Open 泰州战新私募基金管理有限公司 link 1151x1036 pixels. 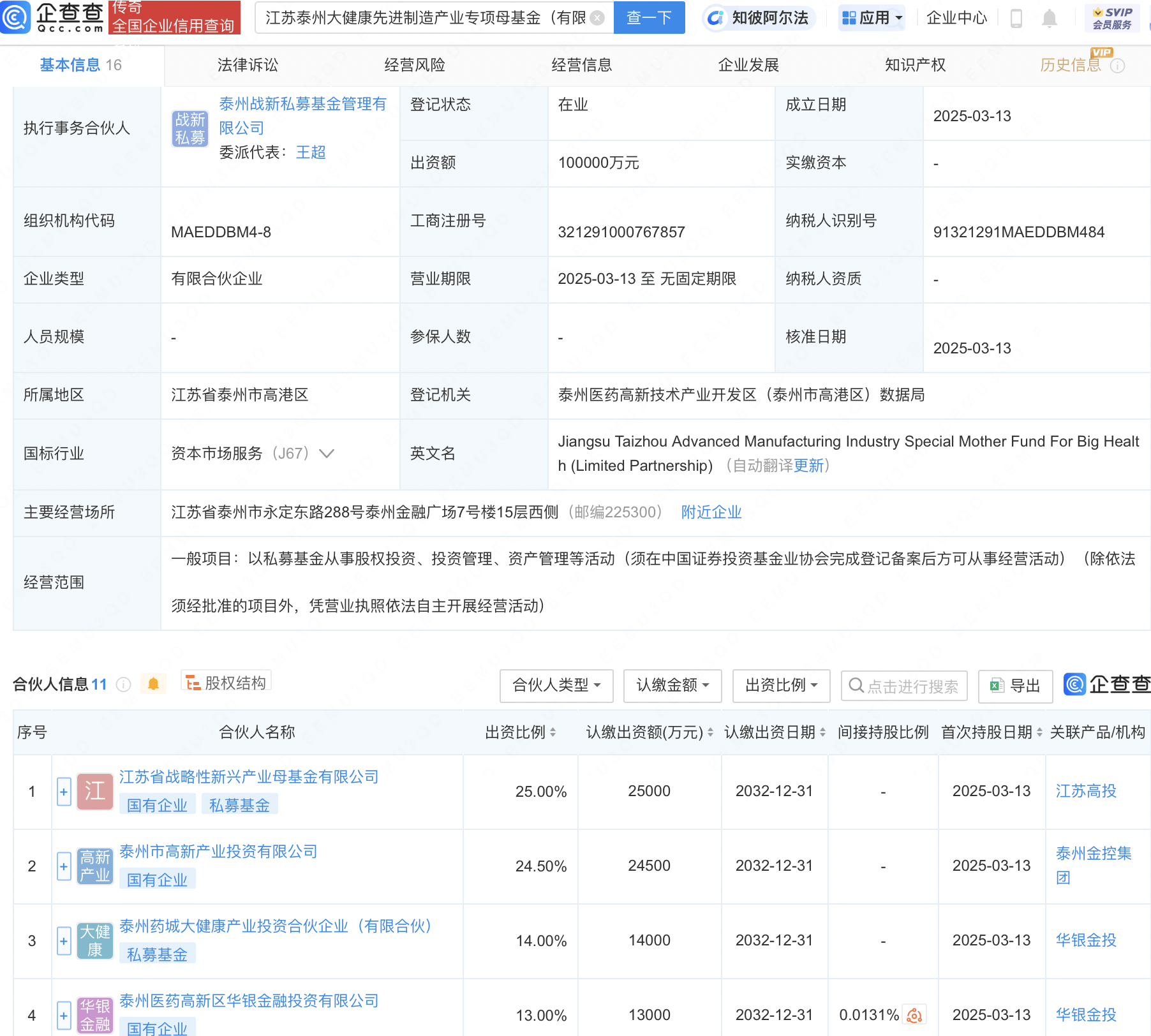pos(303,116)
